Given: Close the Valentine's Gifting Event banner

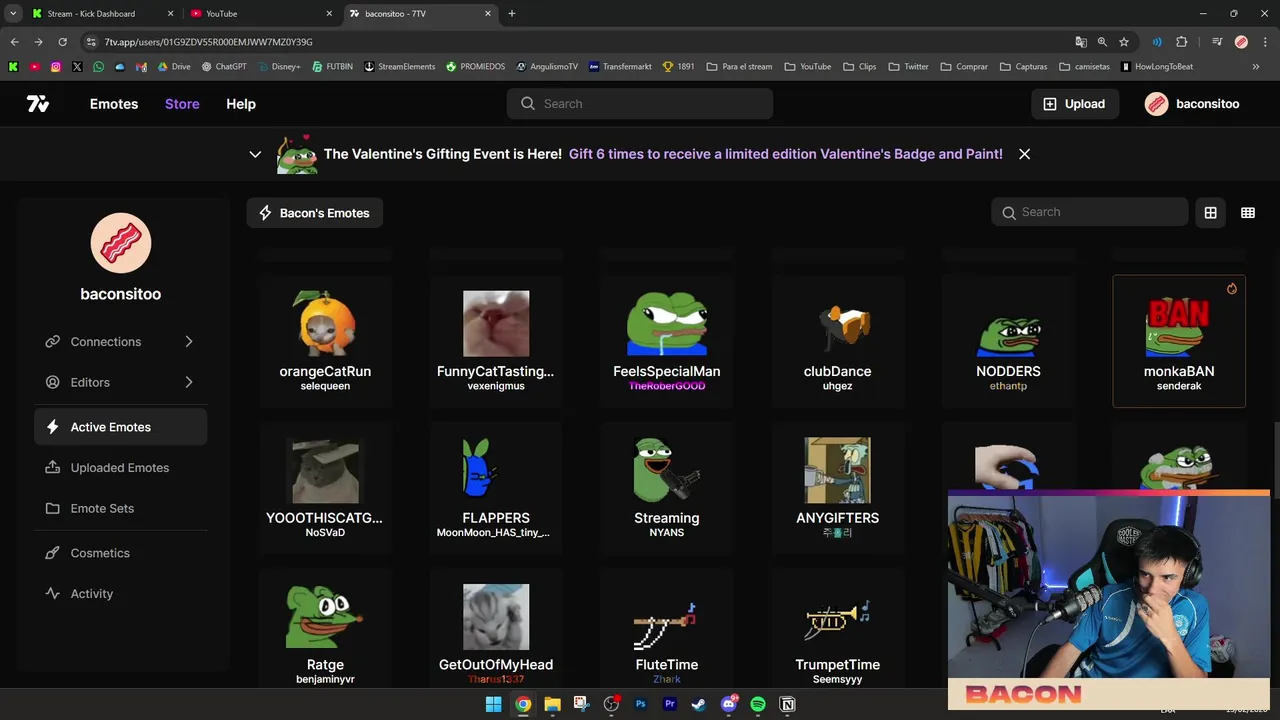Looking at the screenshot, I should [1024, 154].
